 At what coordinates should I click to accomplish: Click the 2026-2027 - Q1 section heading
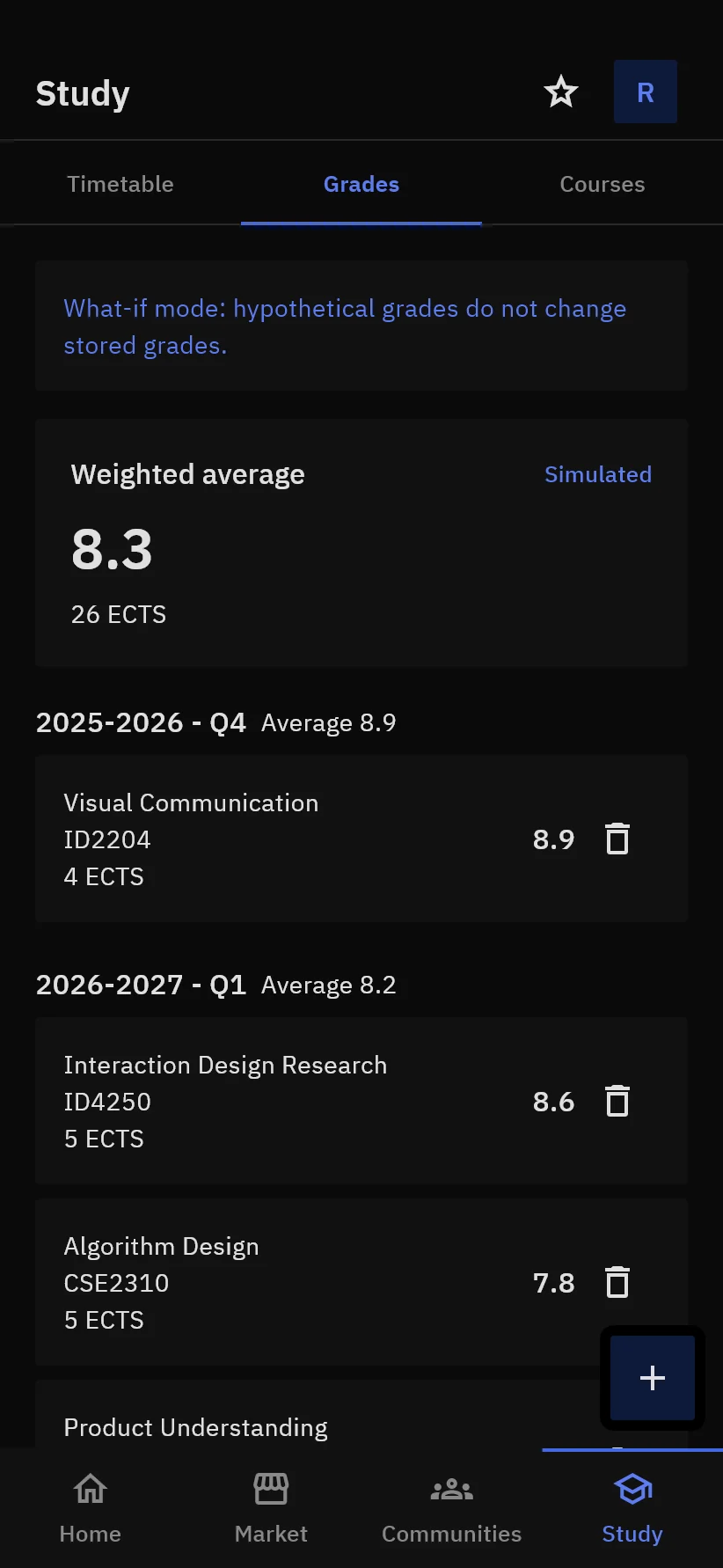click(x=141, y=985)
